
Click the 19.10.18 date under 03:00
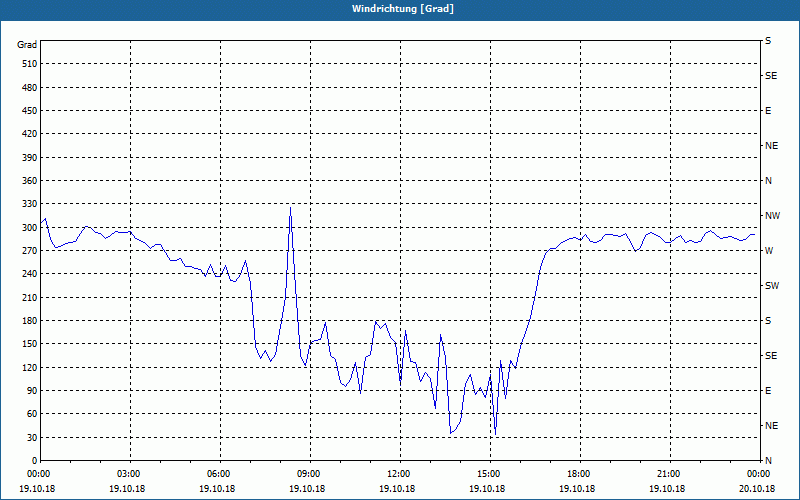coord(127,488)
